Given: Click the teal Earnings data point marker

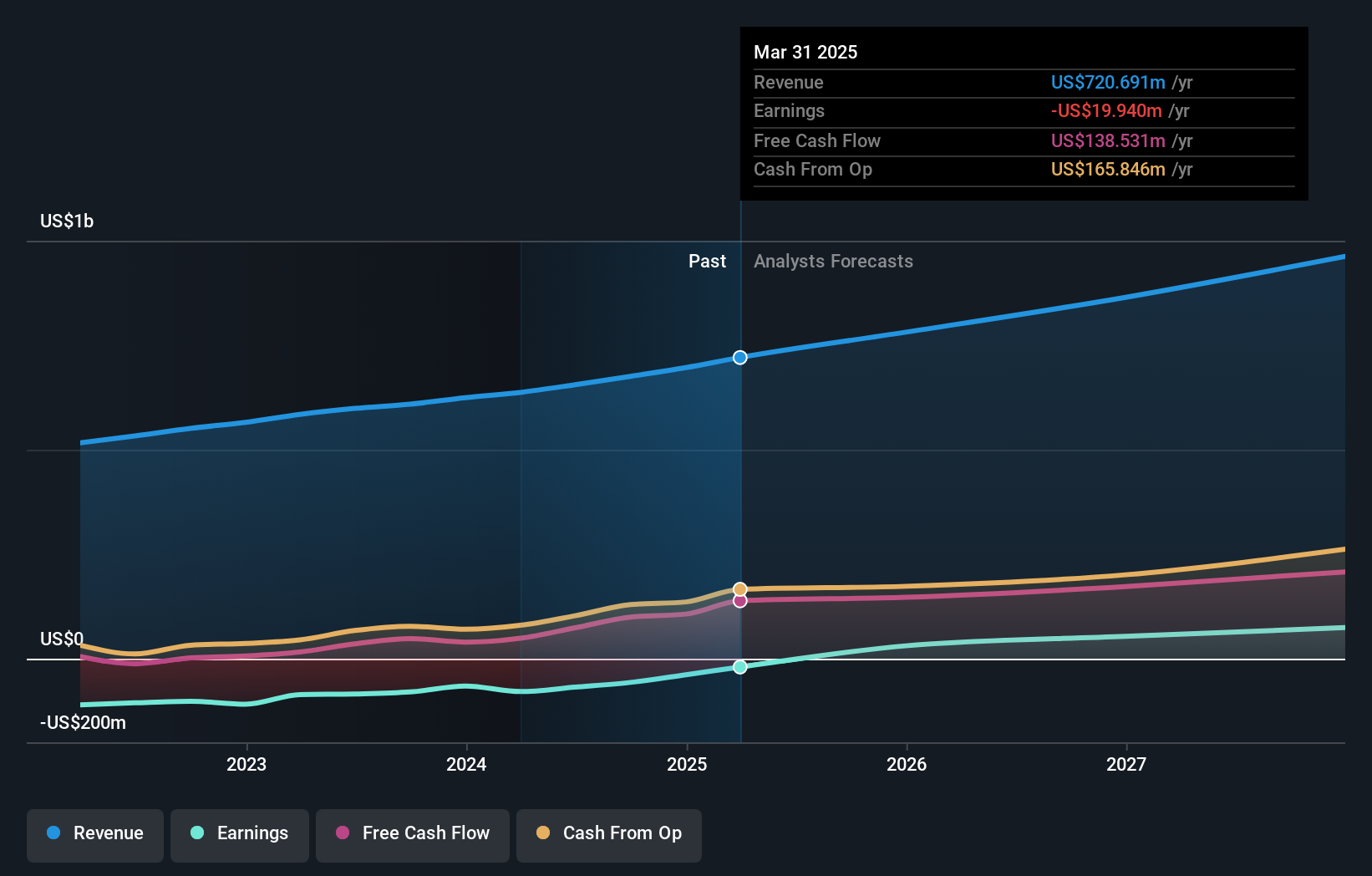Looking at the screenshot, I should click(x=740, y=667).
